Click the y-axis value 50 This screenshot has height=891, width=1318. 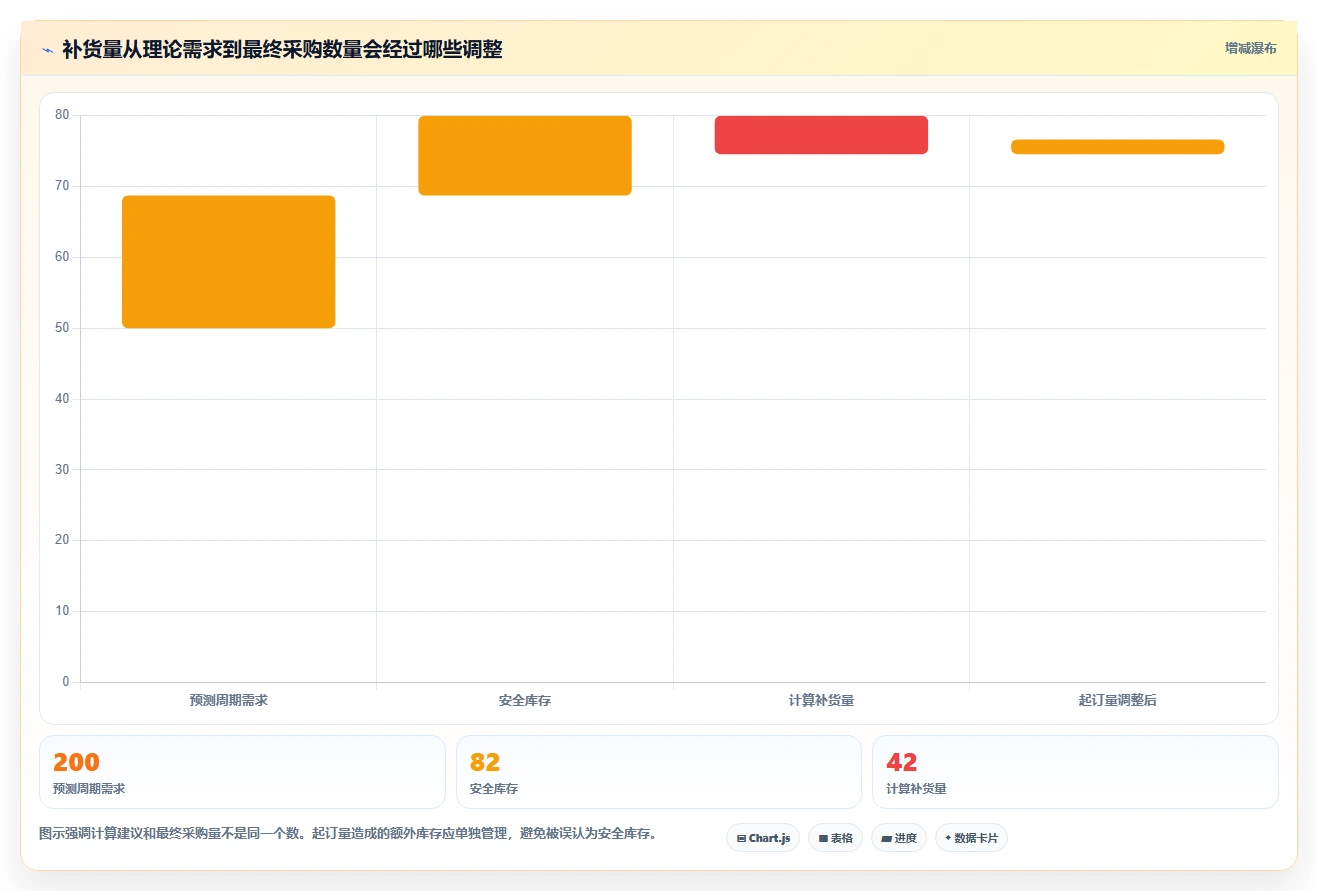click(62, 328)
